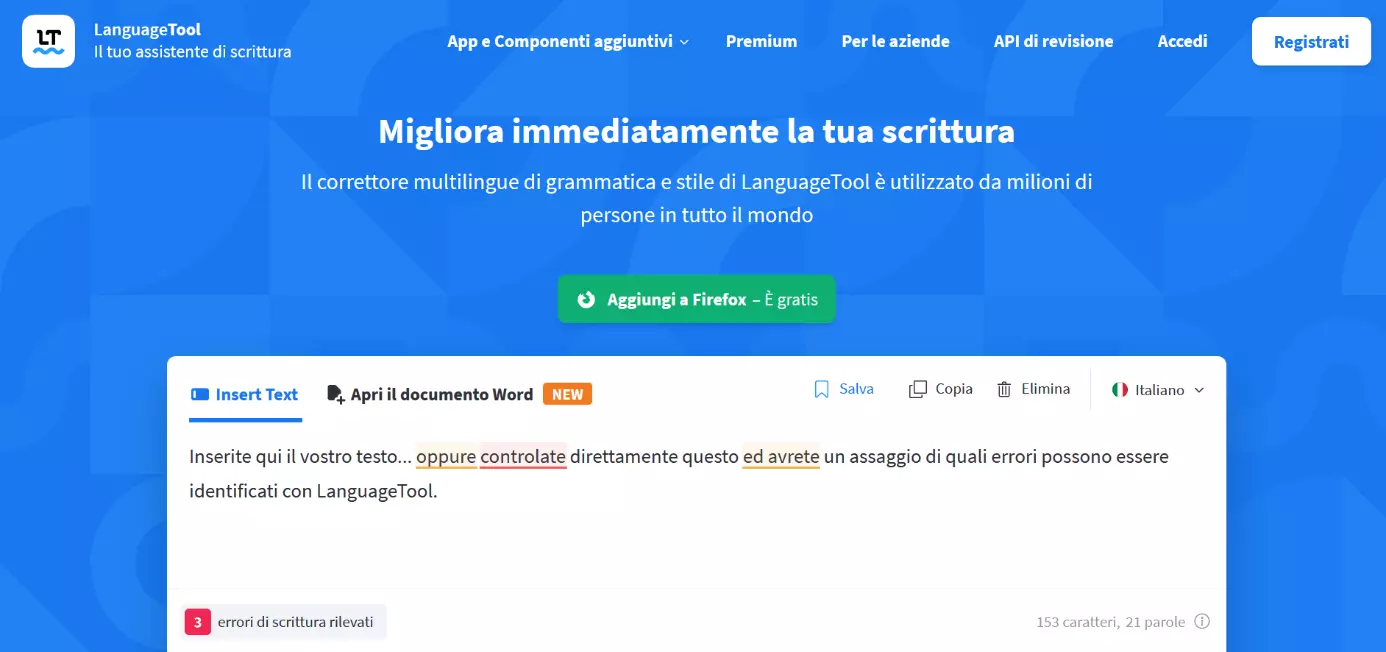Open API di revisione page
The width and height of the screenshot is (1386, 652).
pos(1053,41)
